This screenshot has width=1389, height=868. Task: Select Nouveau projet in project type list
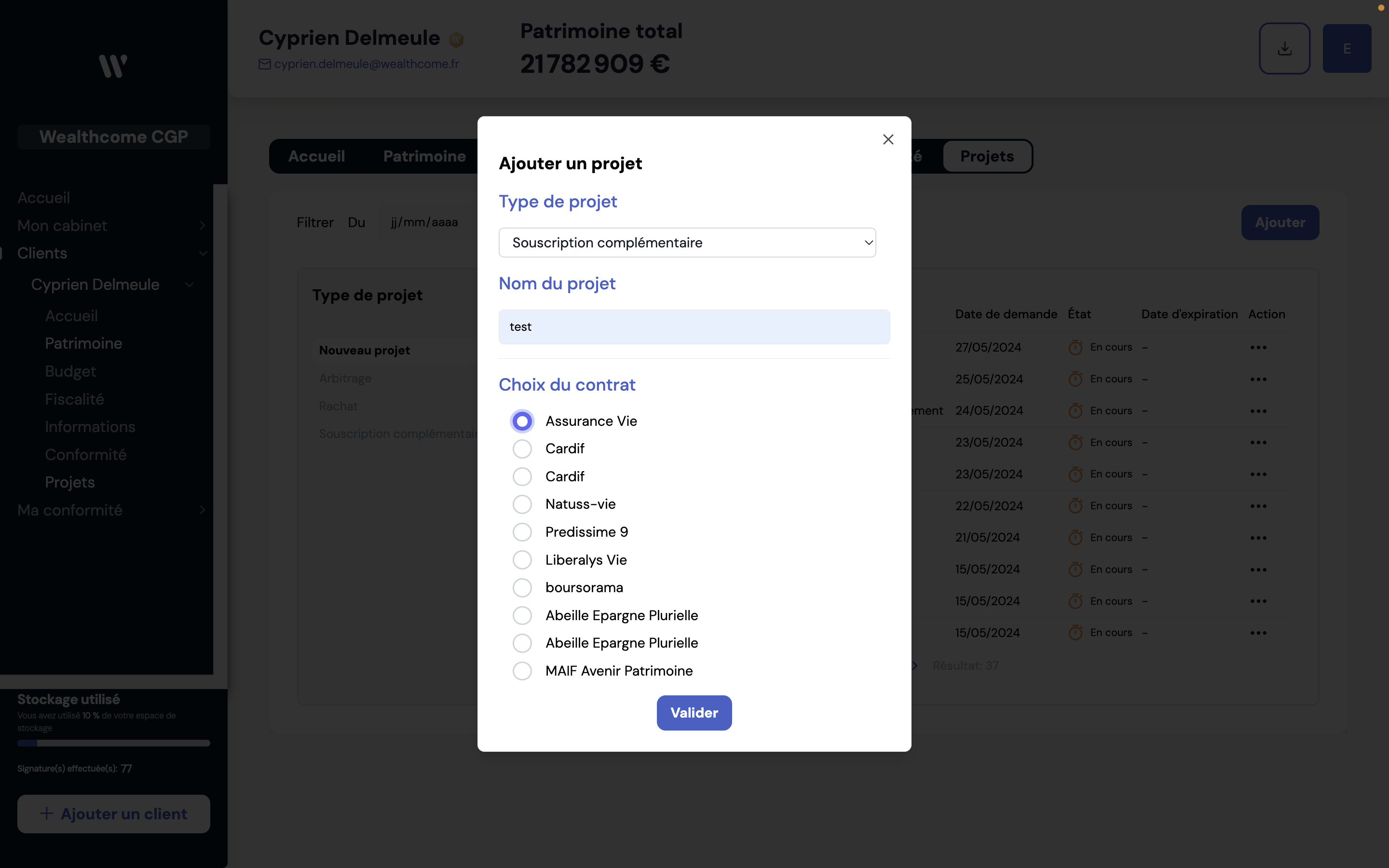coord(365,350)
